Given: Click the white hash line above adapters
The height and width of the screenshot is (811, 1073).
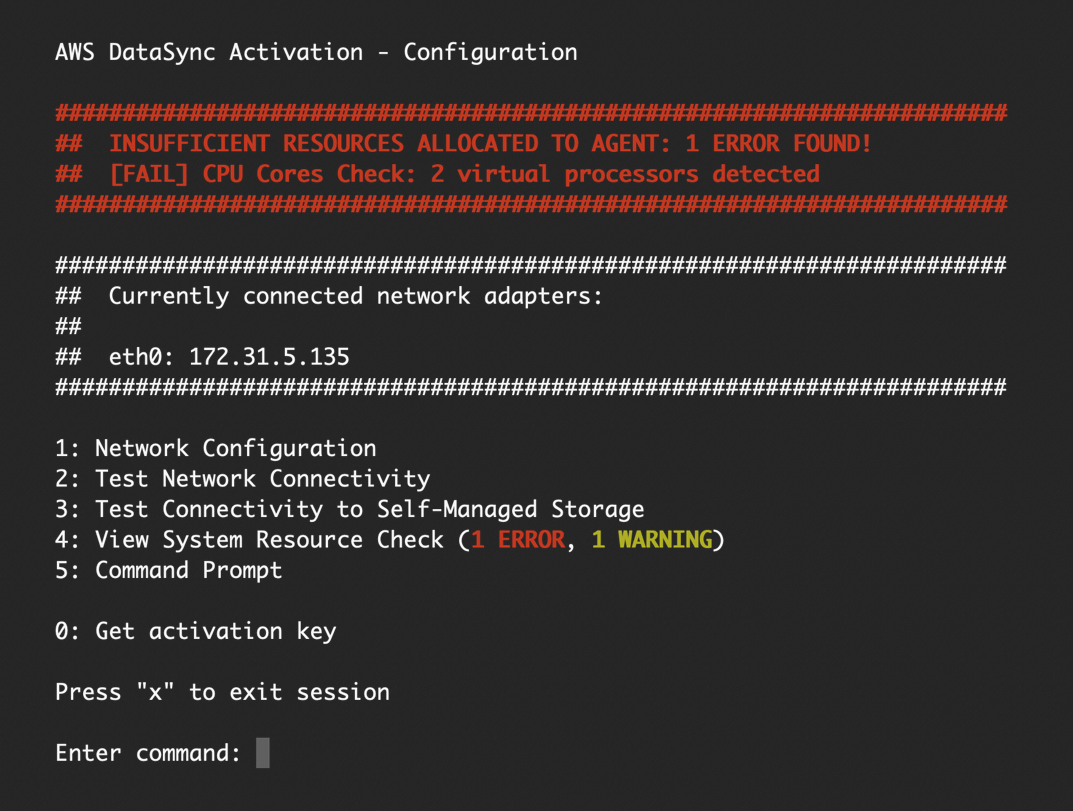Looking at the screenshot, I should 531,266.
